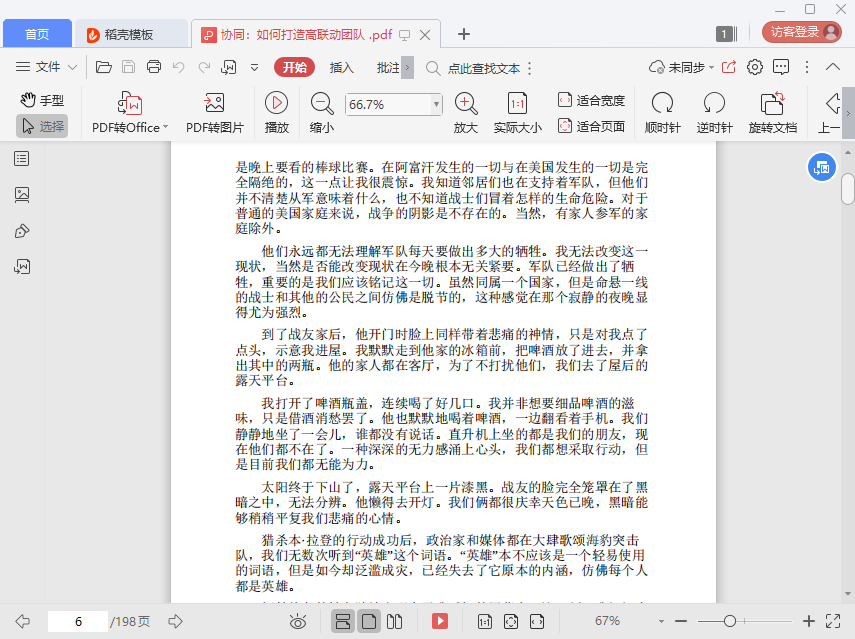Click the page number field showing 6
Viewport: 855px width, 639px height.
point(78,622)
